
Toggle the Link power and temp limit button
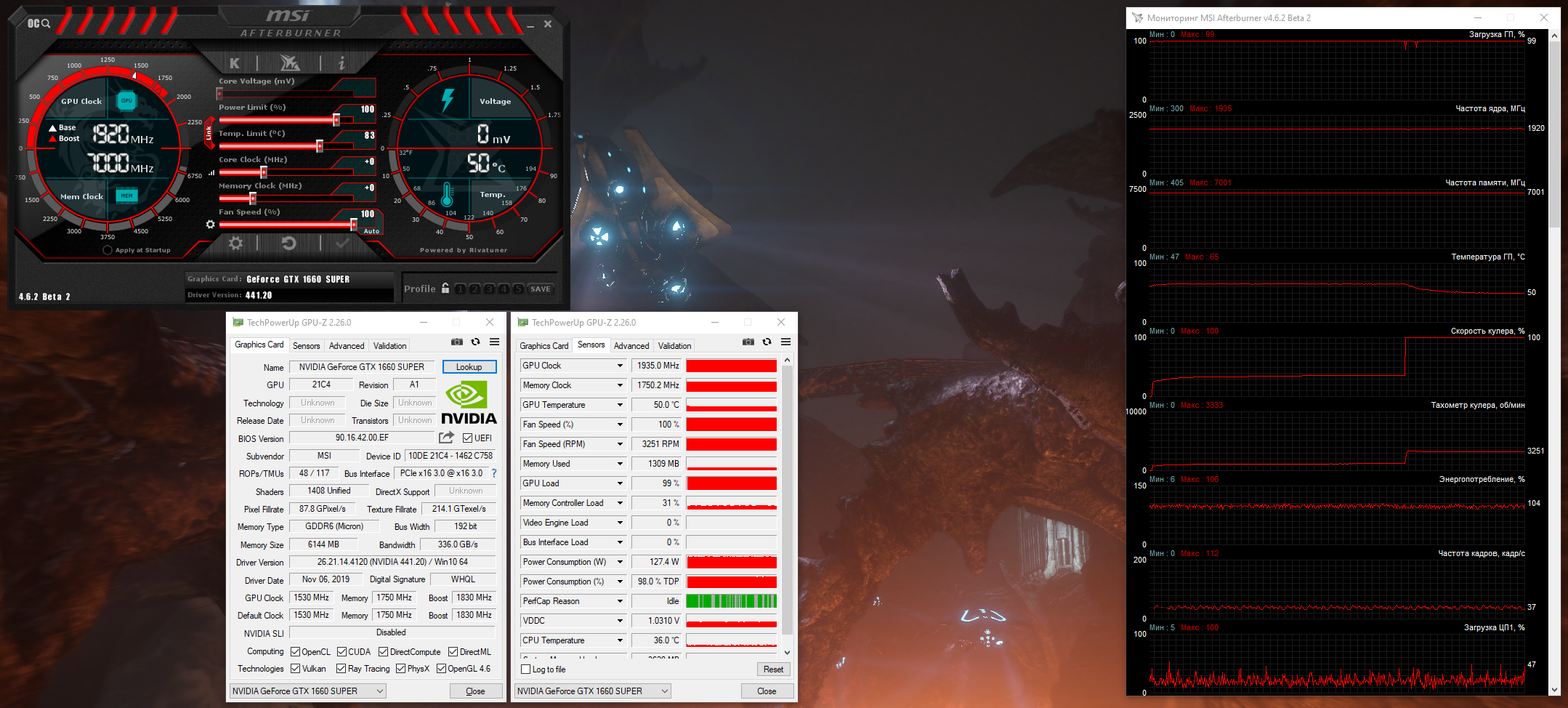click(209, 133)
